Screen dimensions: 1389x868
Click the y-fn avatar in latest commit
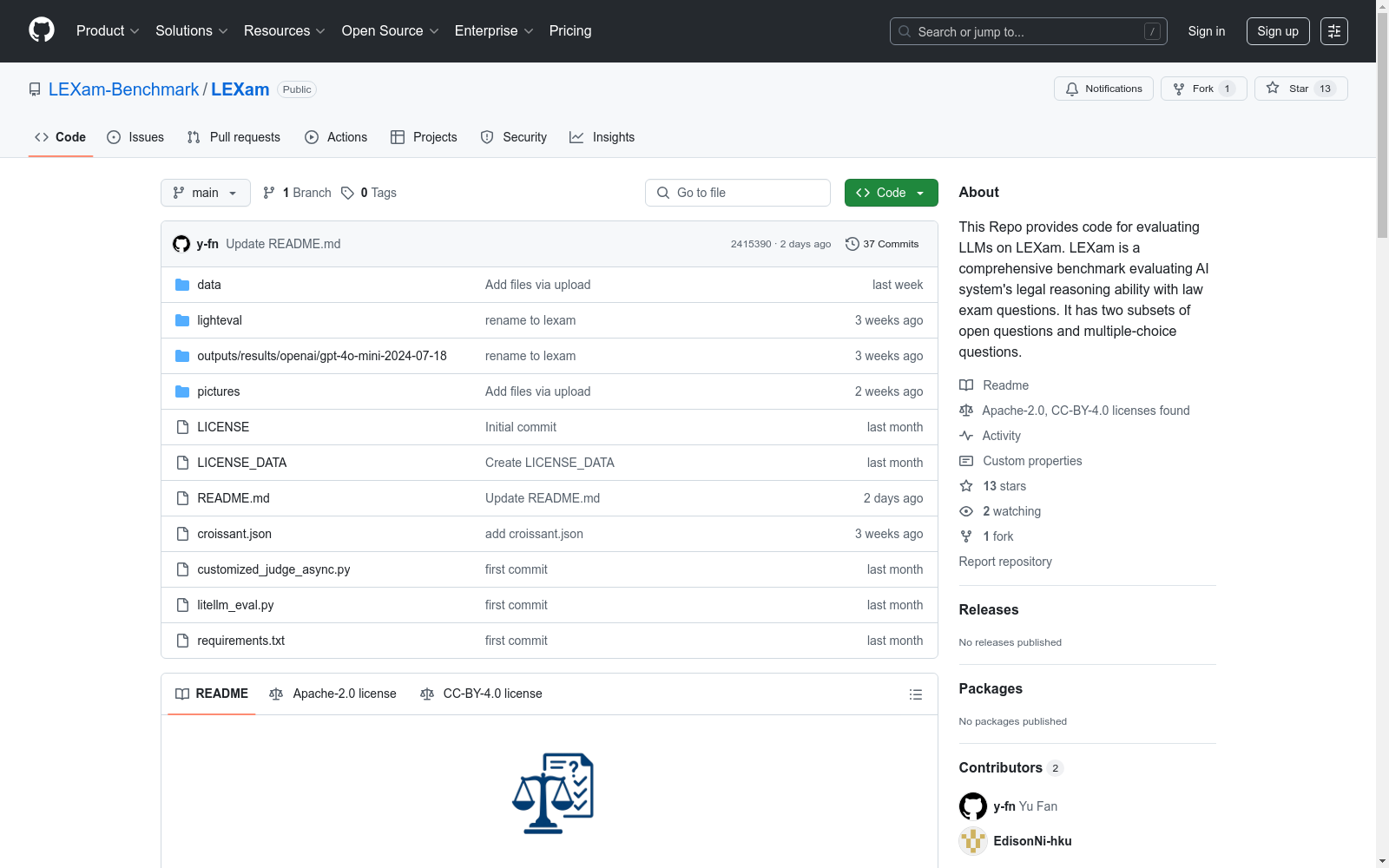tap(181, 244)
